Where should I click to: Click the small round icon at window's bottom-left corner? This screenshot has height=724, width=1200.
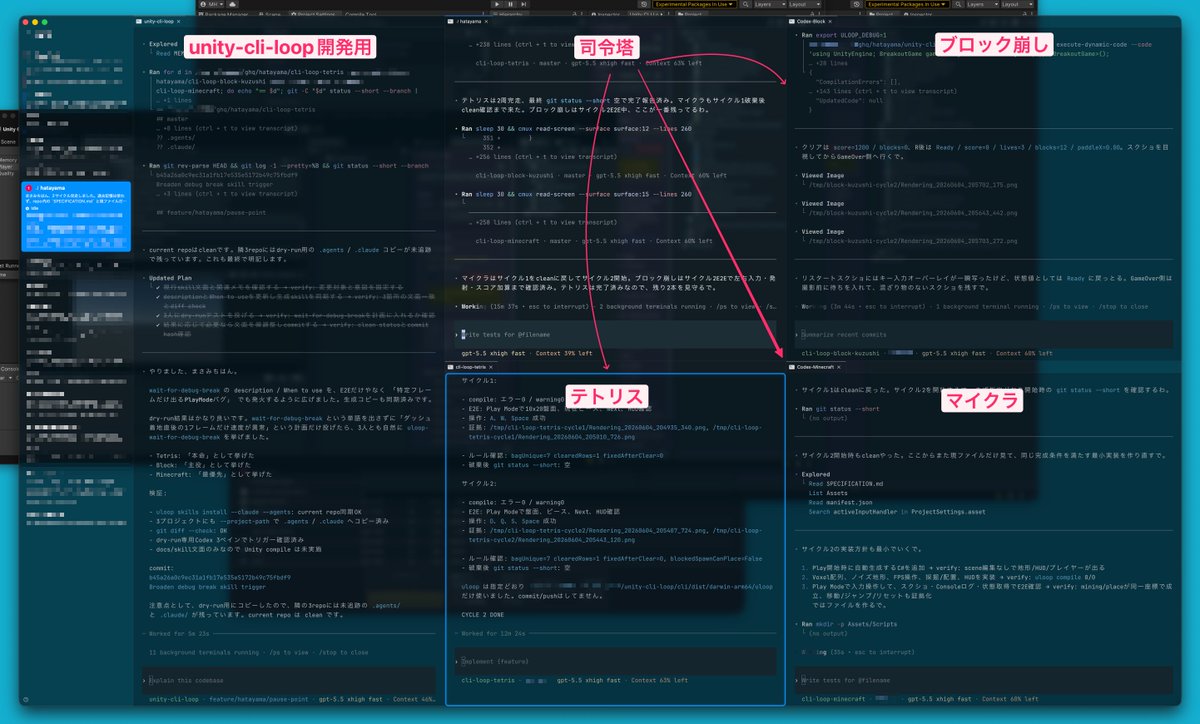[x=24, y=699]
